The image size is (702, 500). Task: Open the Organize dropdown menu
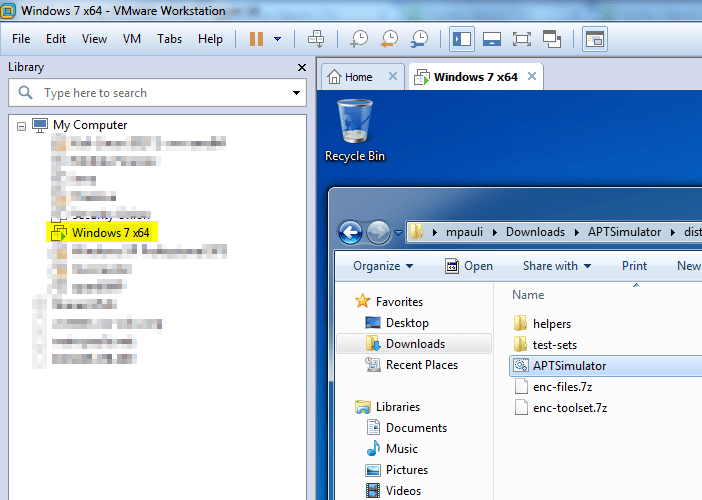383,266
